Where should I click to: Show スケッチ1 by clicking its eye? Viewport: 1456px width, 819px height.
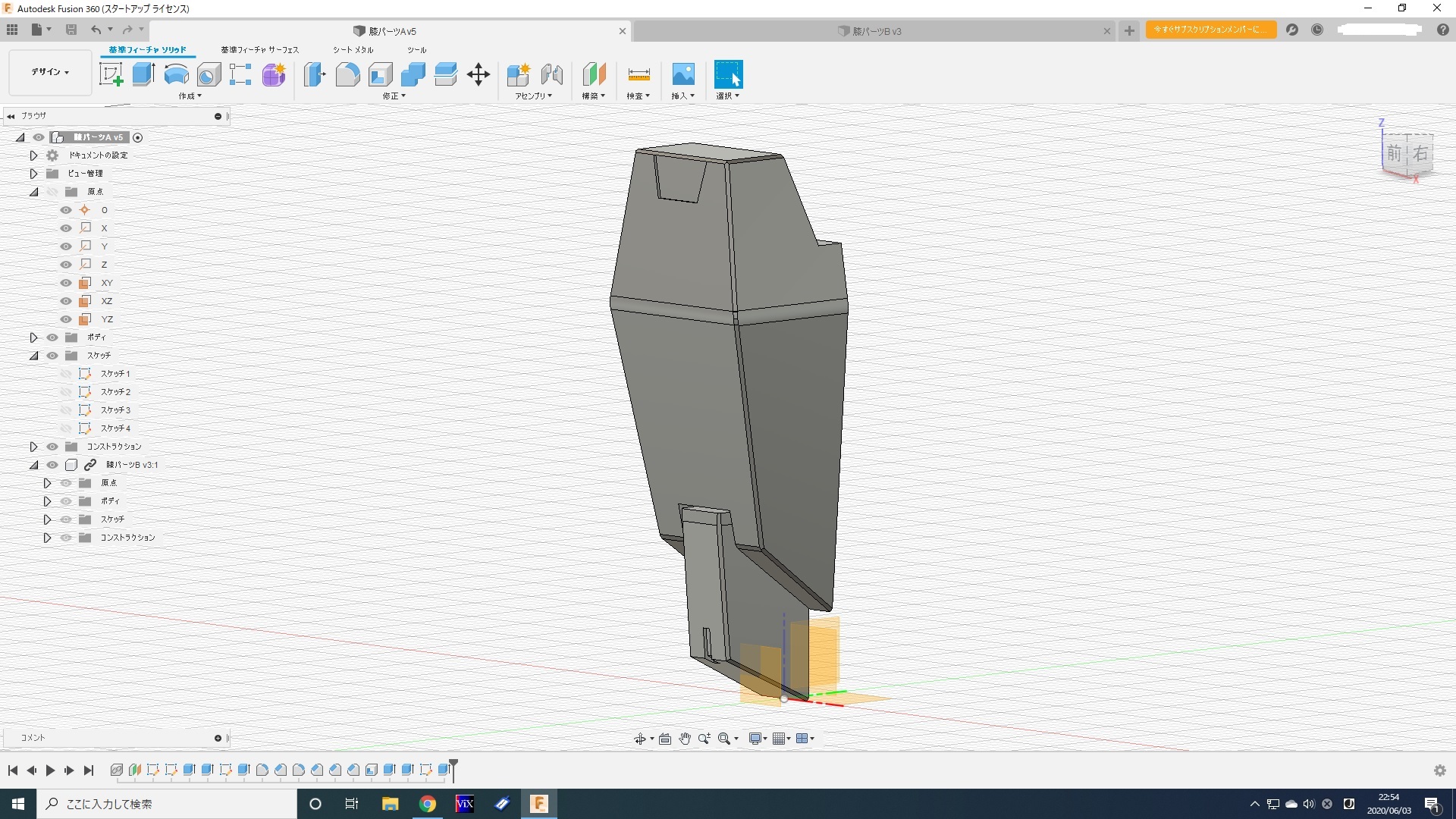[66, 374]
